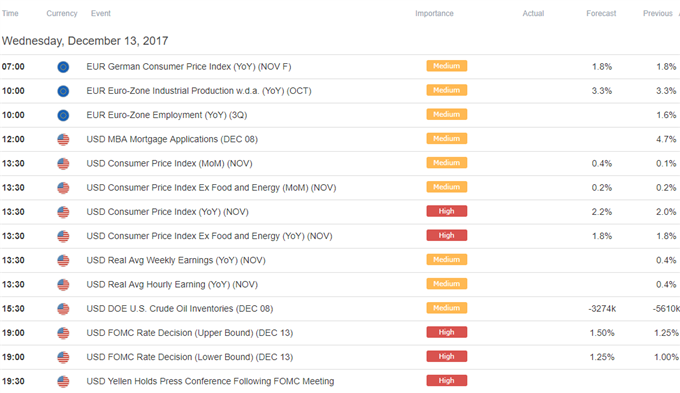Screen dimensions: 680x393
Task: Click the EU flag beside German Consumer Price Index
Action: coord(63,67)
